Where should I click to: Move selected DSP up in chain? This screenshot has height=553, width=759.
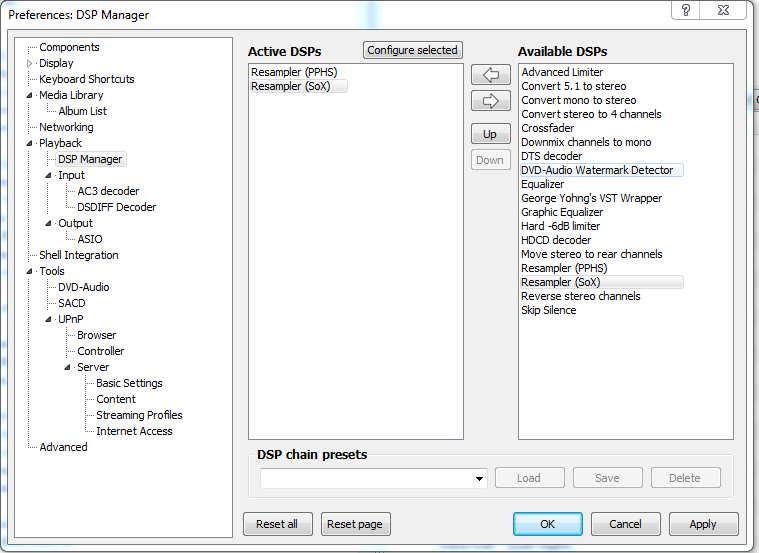[x=491, y=134]
